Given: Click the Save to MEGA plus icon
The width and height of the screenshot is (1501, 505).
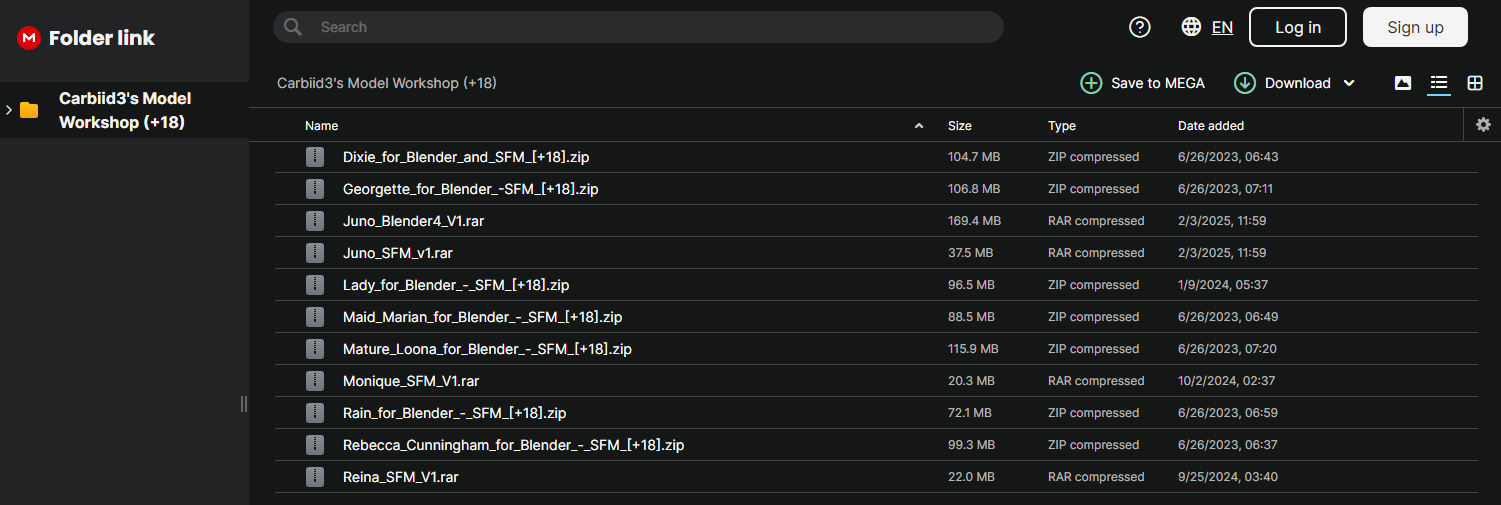Looking at the screenshot, I should click(1091, 83).
